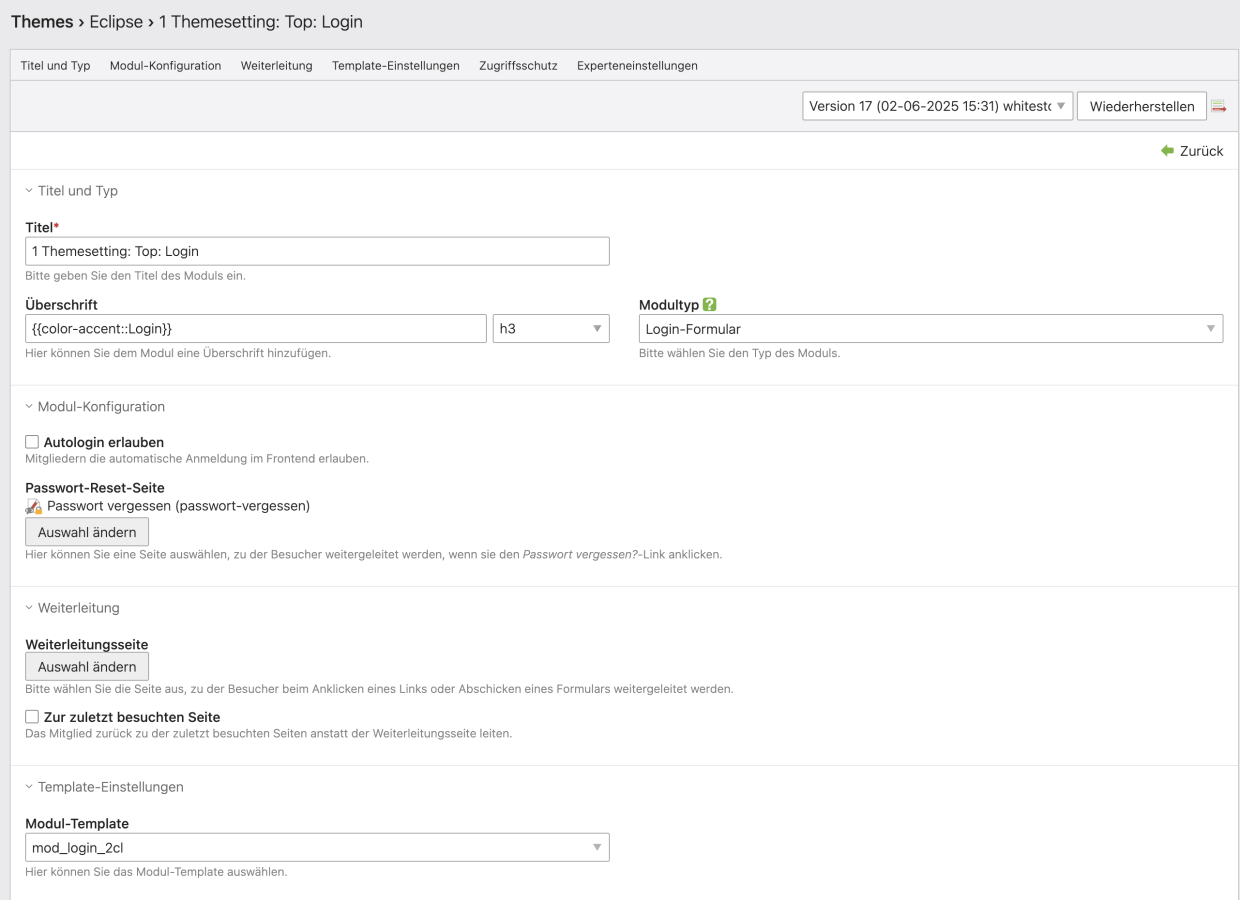Collapse the Modul-Konfiguration section
This screenshot has width=1240, height=900.
tap(100, 407)
